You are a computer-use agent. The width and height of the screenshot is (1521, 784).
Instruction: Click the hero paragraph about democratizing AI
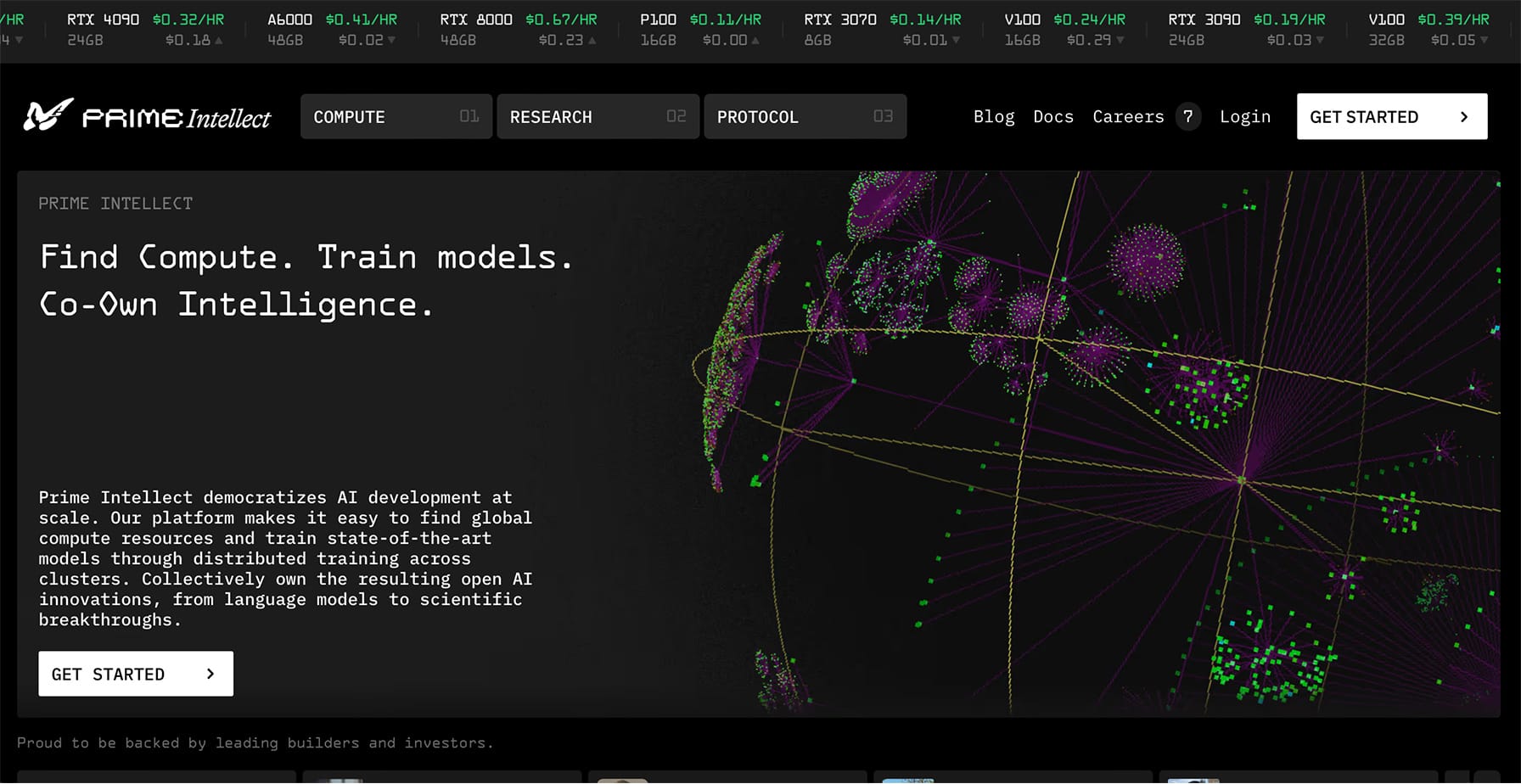(x=285, y=558)
